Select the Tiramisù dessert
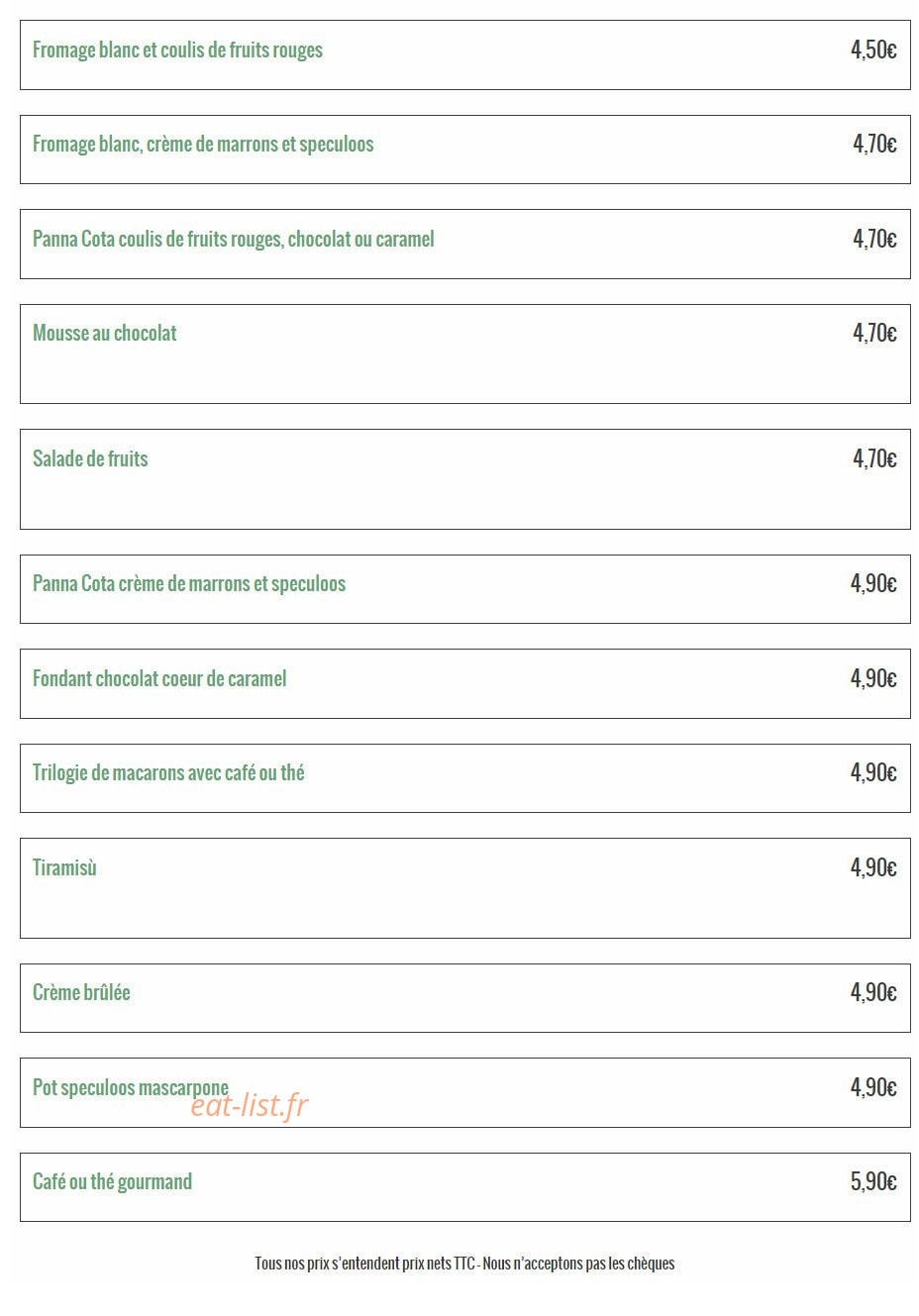 pyautogui.click(x=464, y=888)
